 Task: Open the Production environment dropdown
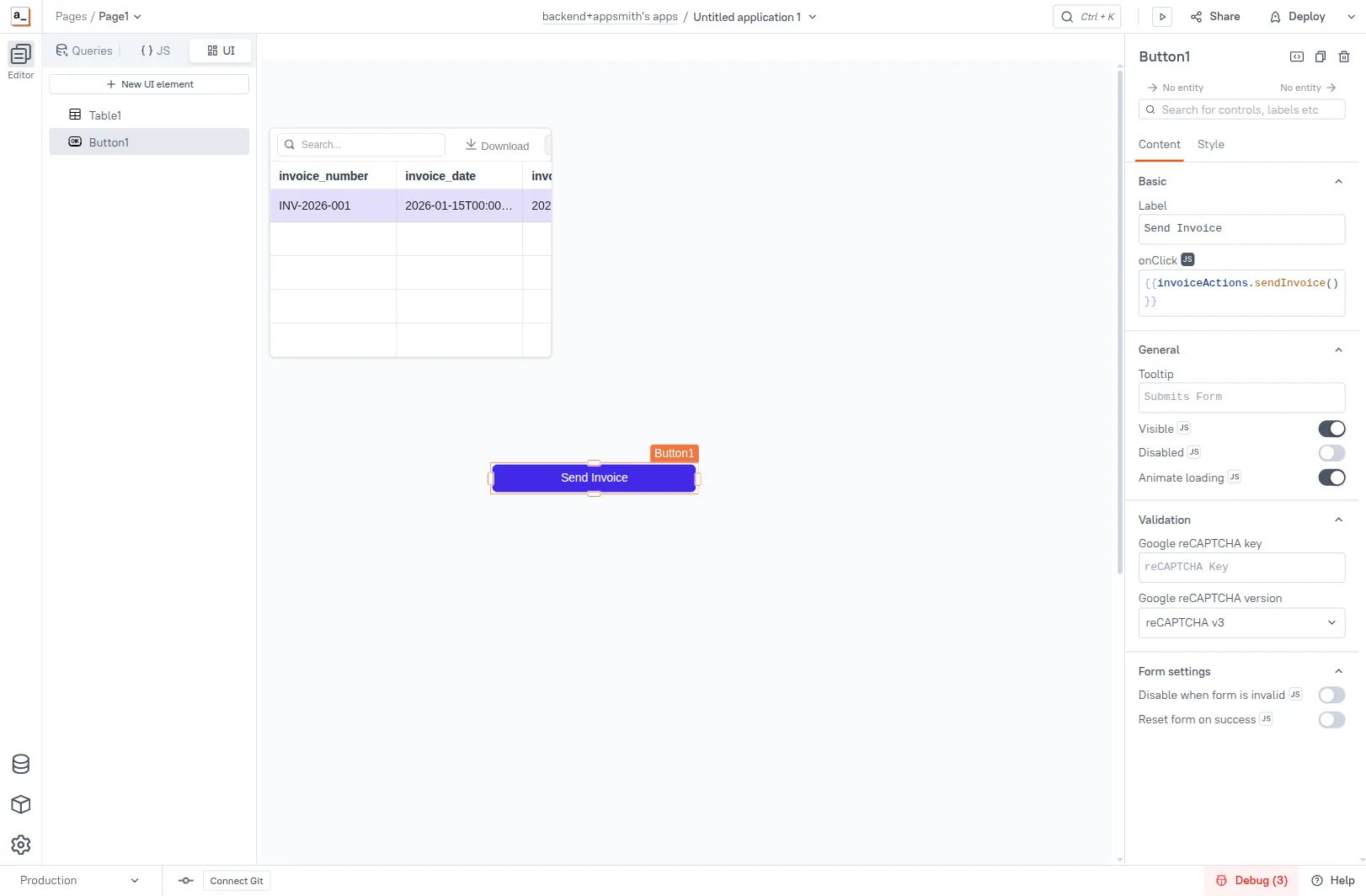pos(79,881)
